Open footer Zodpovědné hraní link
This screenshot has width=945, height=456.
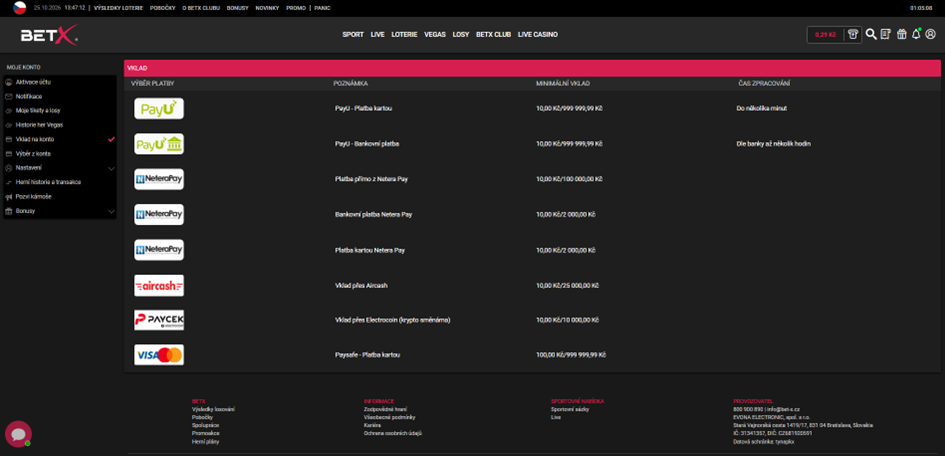[x=385, y=409]
